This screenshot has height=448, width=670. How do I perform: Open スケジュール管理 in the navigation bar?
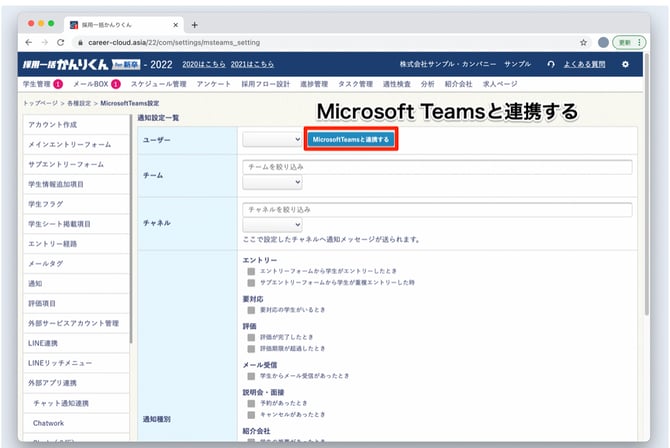[x=159, y=84]
